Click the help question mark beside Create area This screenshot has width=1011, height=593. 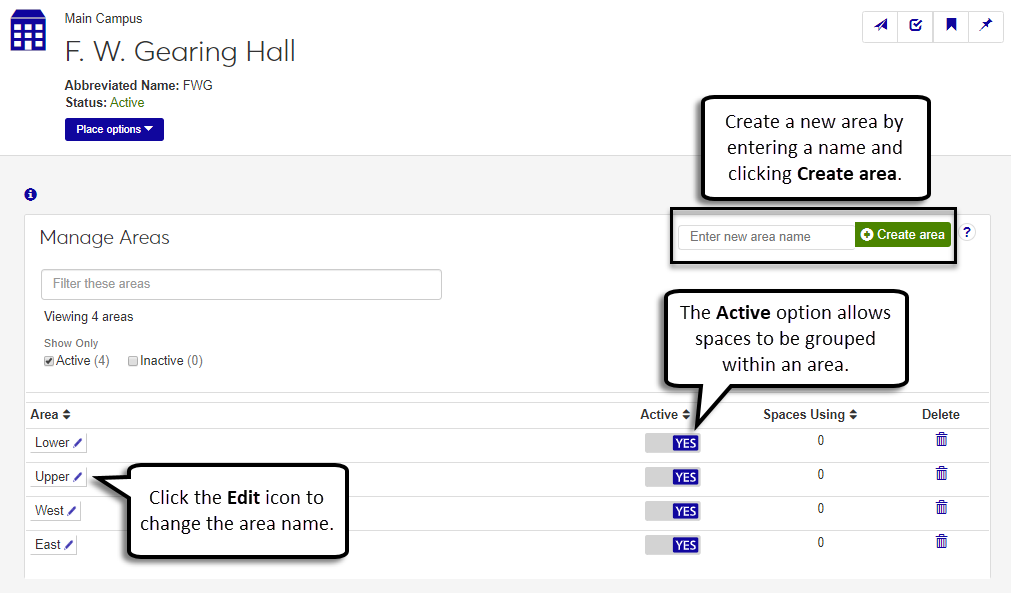967,233
